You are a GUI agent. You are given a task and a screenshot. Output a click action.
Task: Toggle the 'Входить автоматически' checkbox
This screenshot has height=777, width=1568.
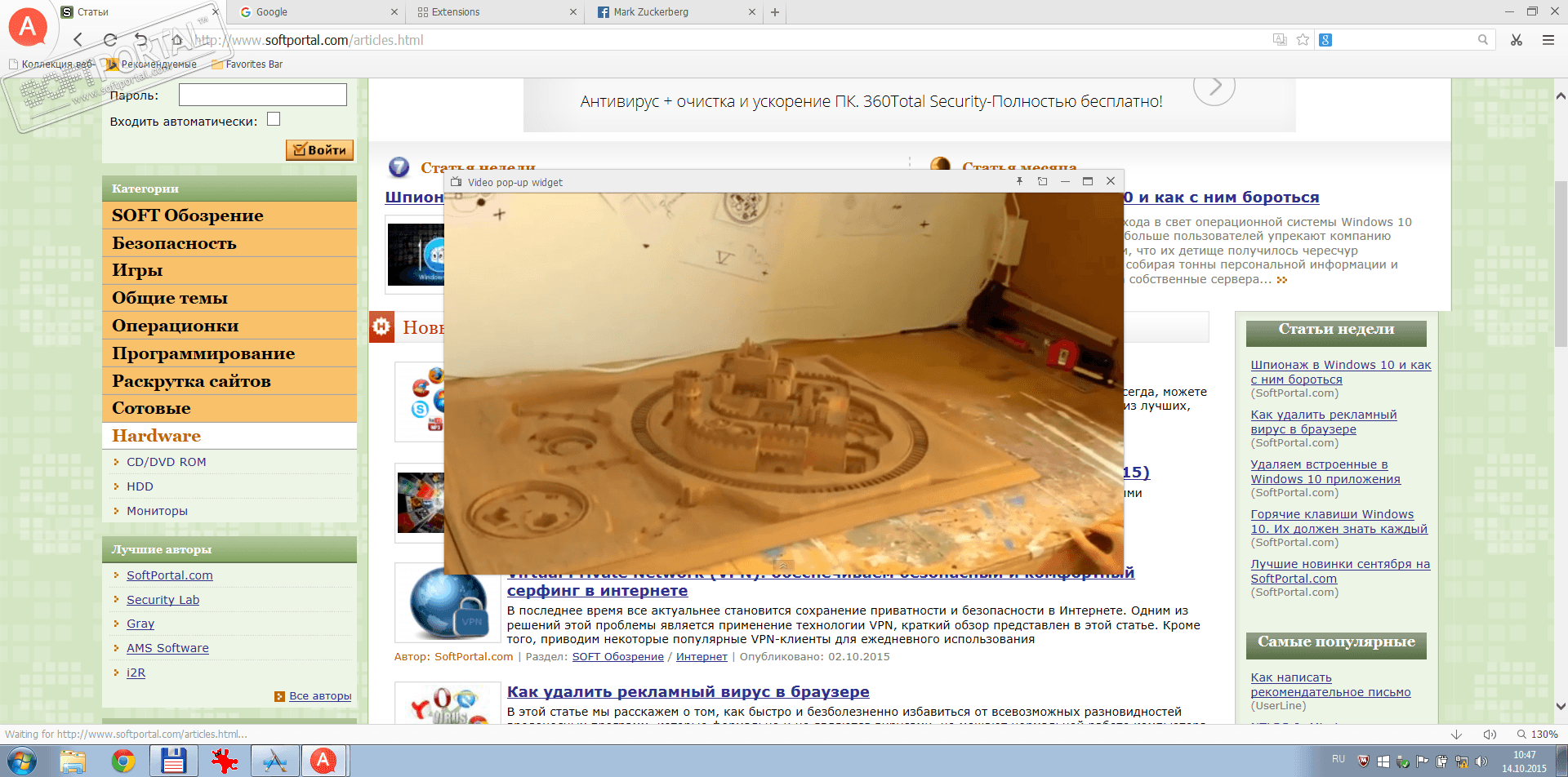[x=274, y=119]
